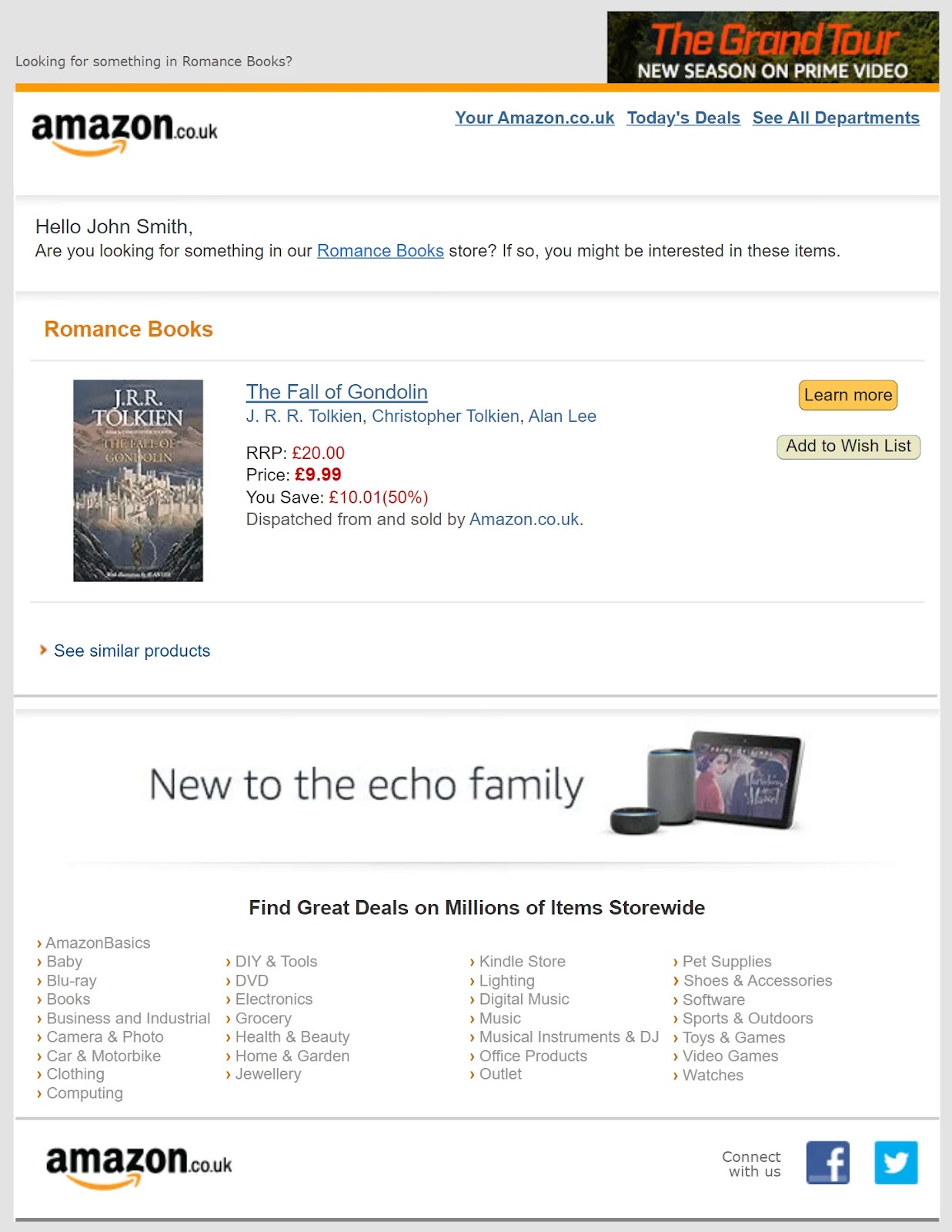The image size is (952, 1232).
Task: Visit the Romance Books store link
Action: 379,250
